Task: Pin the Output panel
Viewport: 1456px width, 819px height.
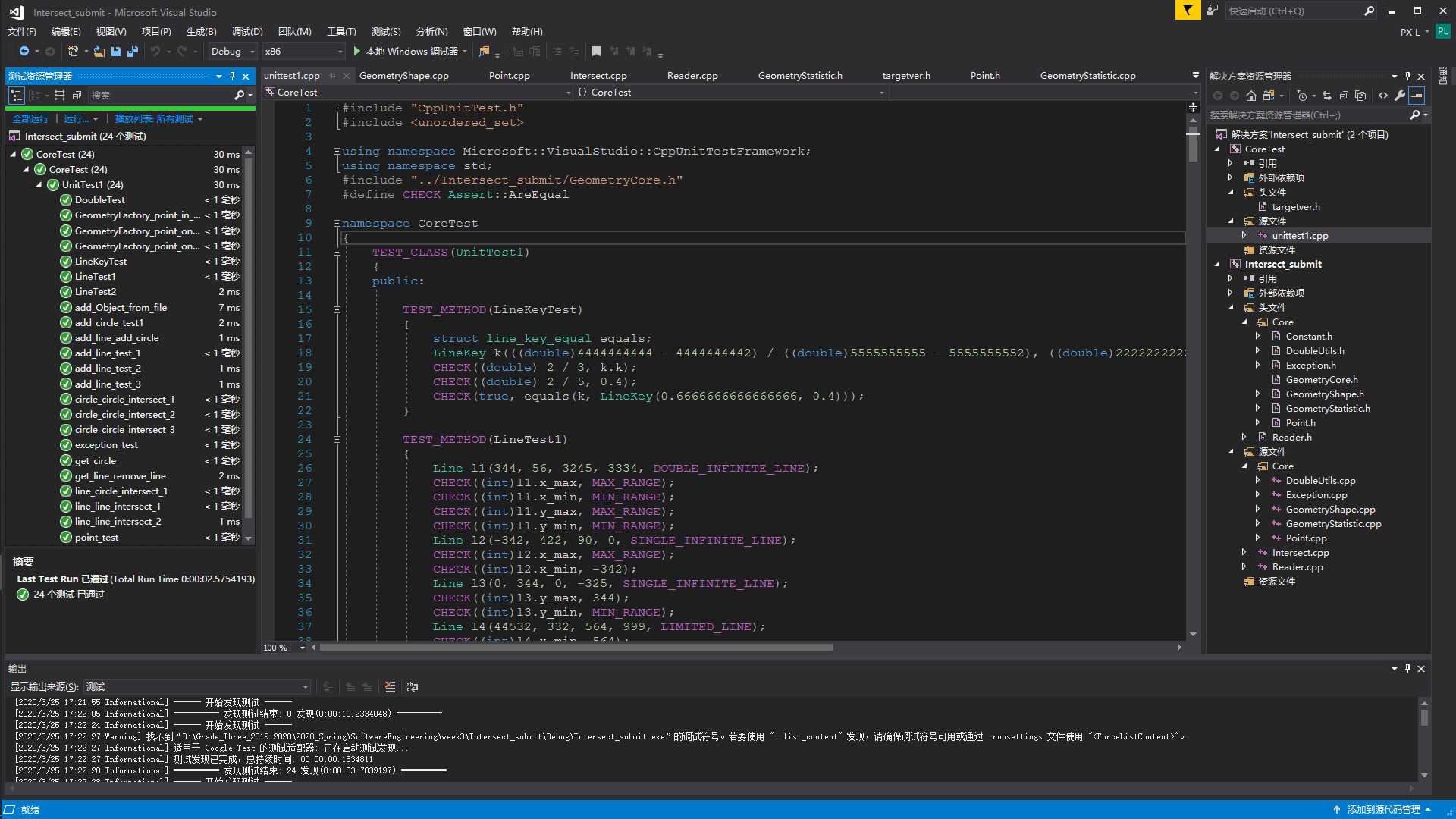Action: coord(1407,668)
